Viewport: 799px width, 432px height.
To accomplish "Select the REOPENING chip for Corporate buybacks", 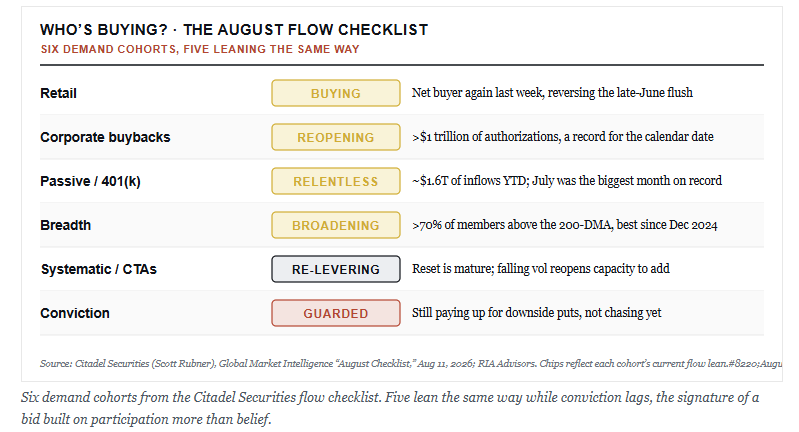I will (336, 137).
